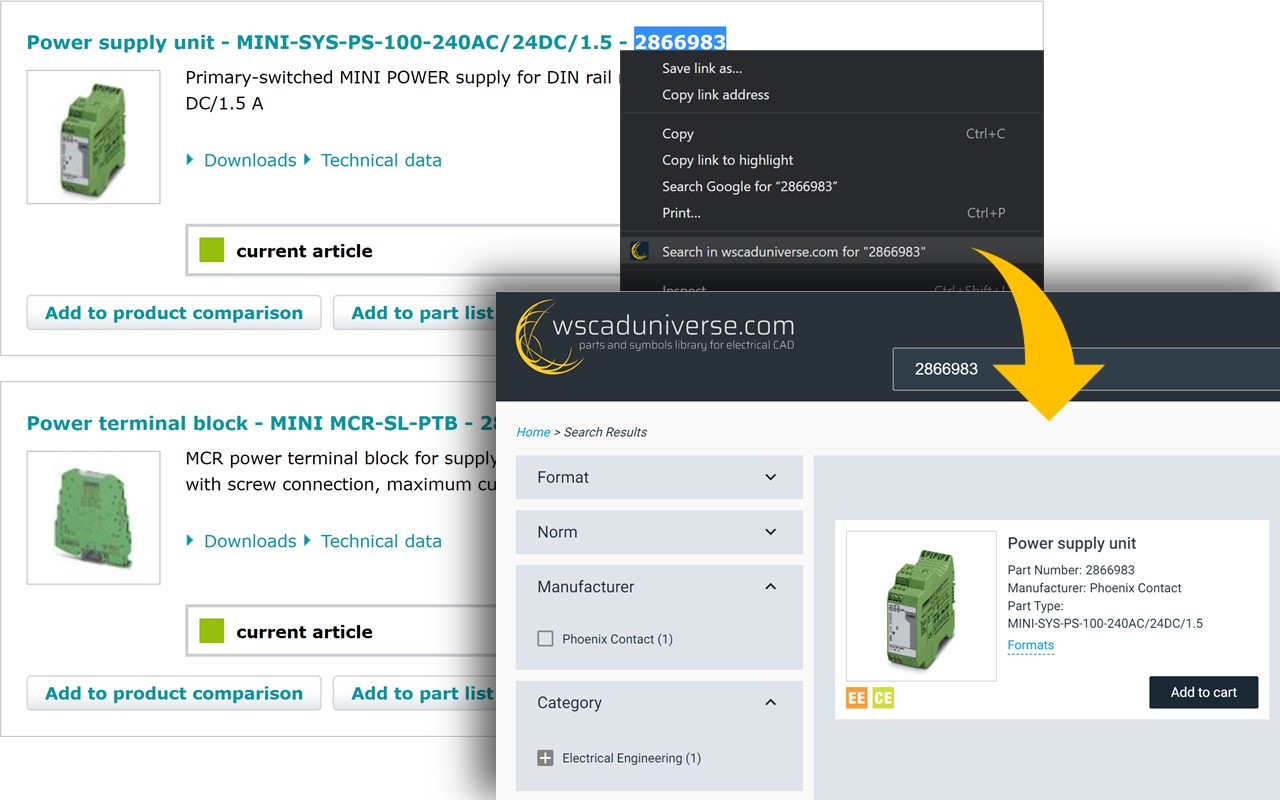Click the highlighted 2866983 article number
The width and height of the screenshot is (1280, 800).
(x=680, y=42)
